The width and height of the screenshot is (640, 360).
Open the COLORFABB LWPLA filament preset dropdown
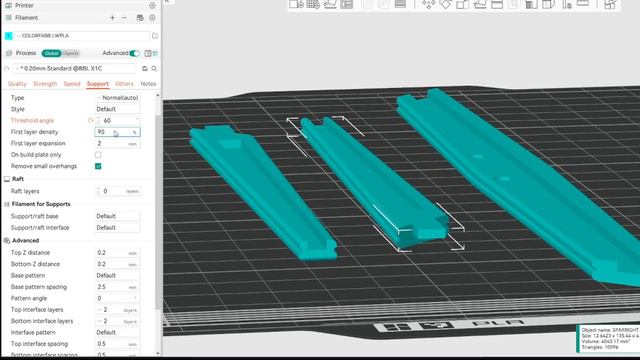[82, 36]
